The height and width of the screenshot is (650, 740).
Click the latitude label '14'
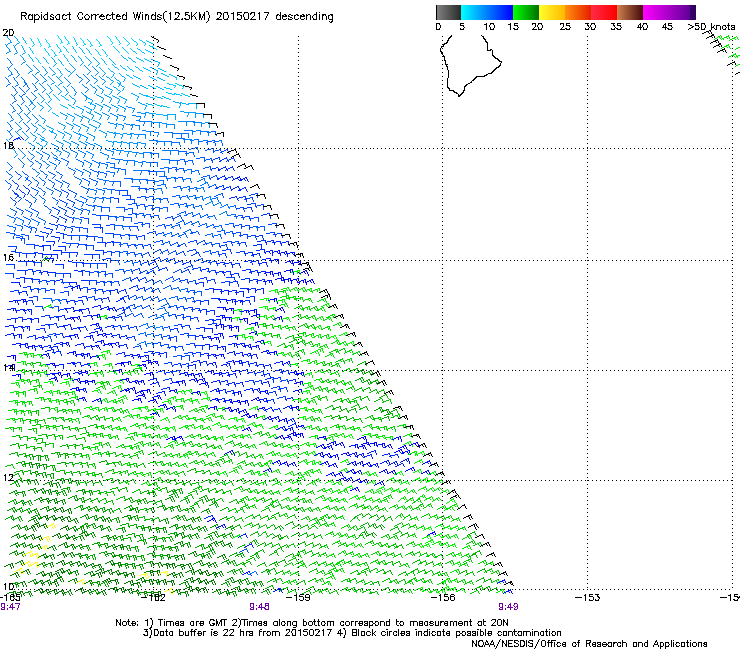pyautogui.click(x=8, y=367)
